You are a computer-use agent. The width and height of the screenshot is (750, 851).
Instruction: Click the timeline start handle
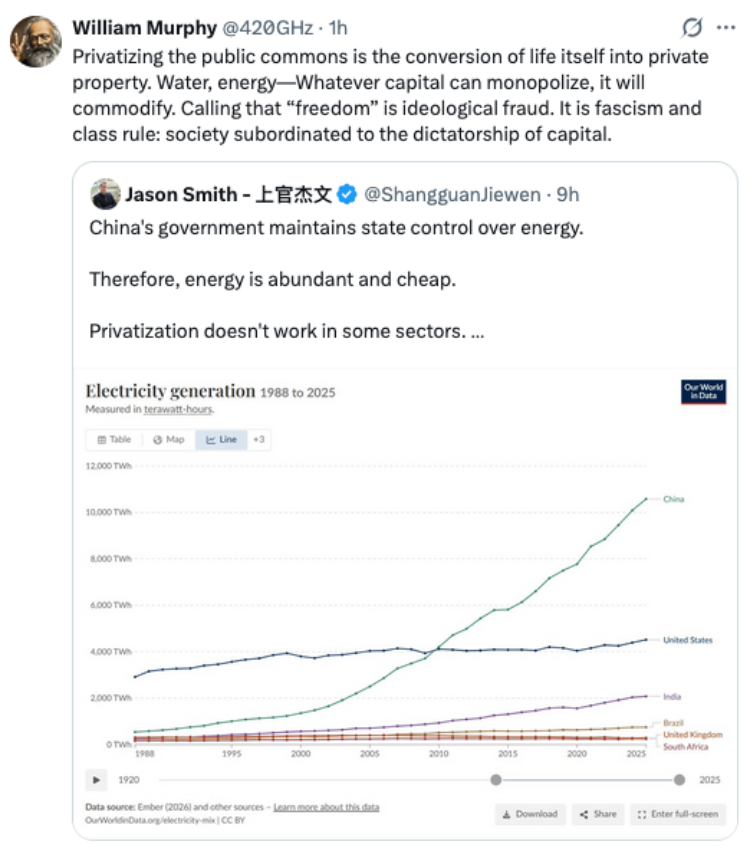495,780
